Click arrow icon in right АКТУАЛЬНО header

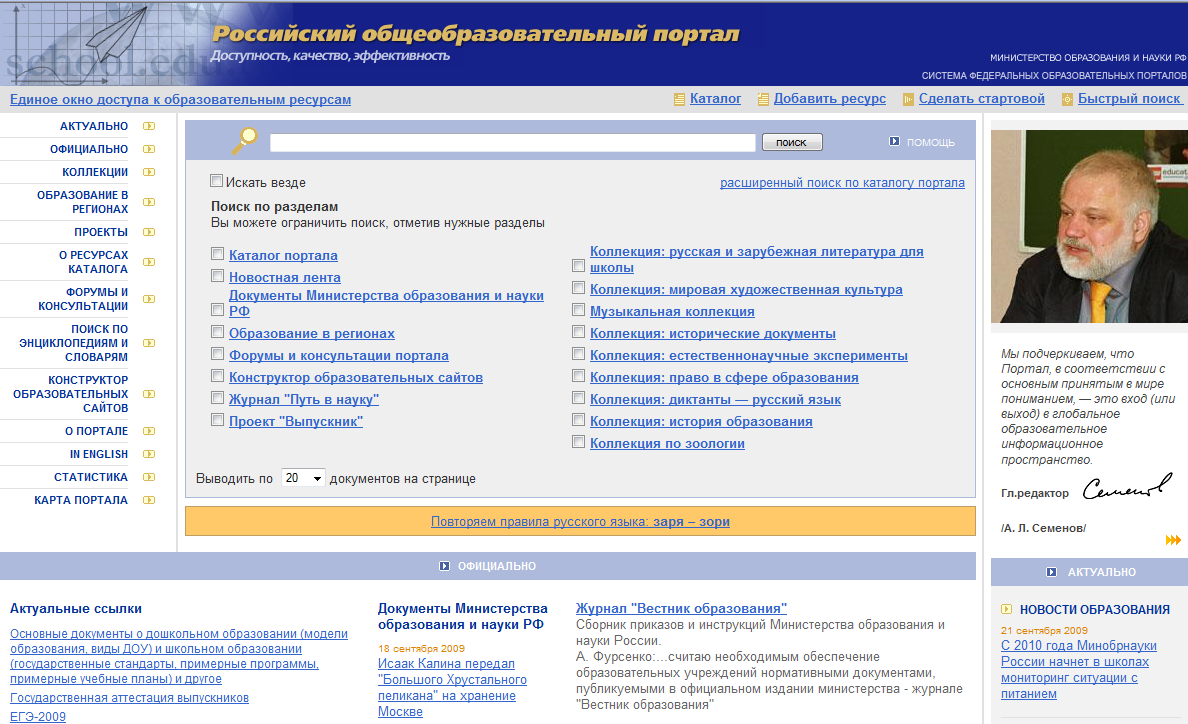click(1052, 572)
